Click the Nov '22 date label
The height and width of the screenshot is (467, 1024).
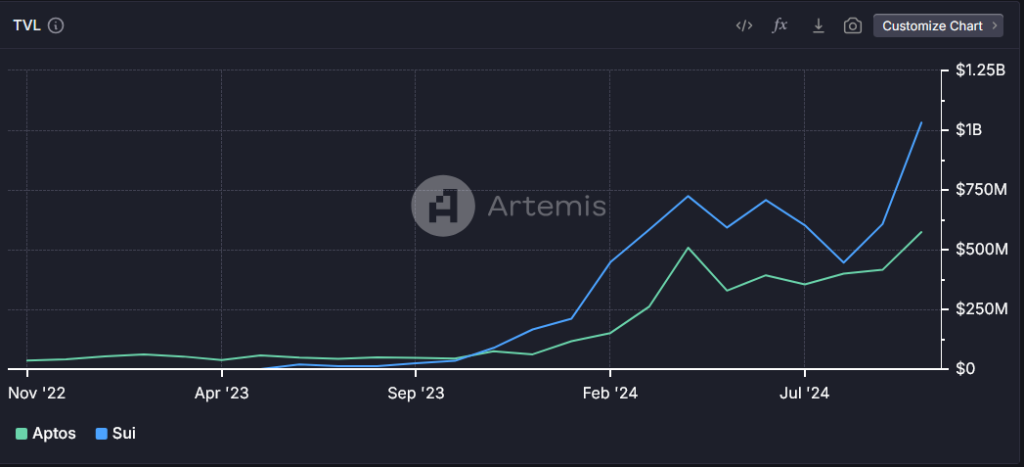click(37, 394)
